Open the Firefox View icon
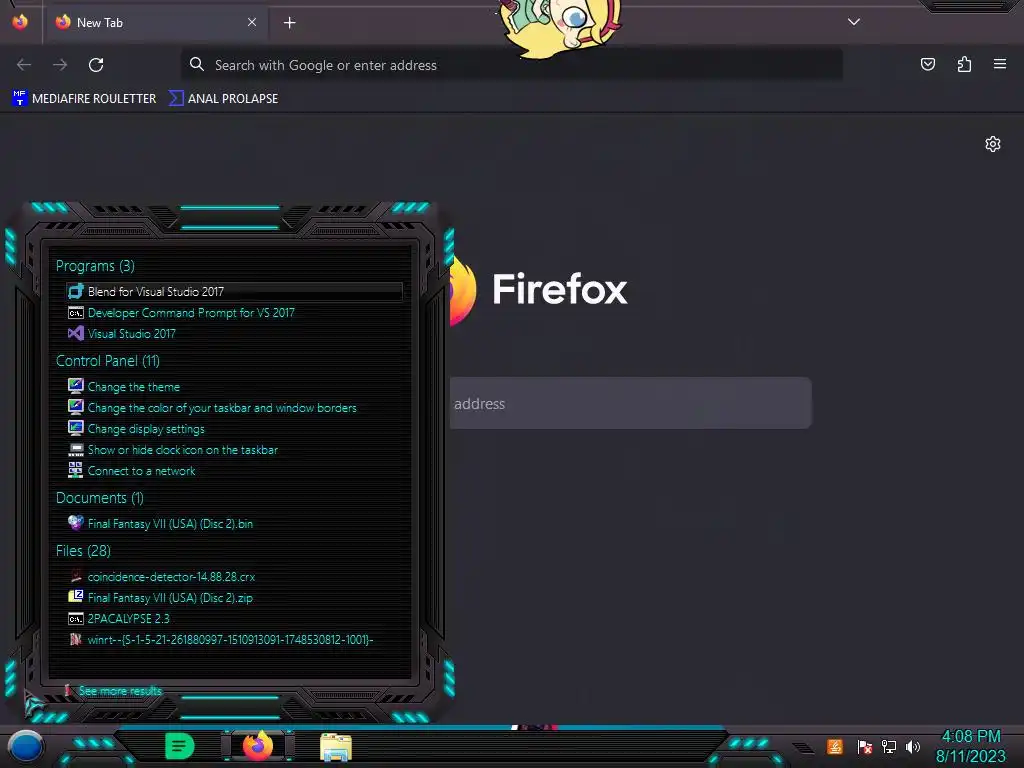Viewport: 1024px width, 768px height. click(20, 22)
